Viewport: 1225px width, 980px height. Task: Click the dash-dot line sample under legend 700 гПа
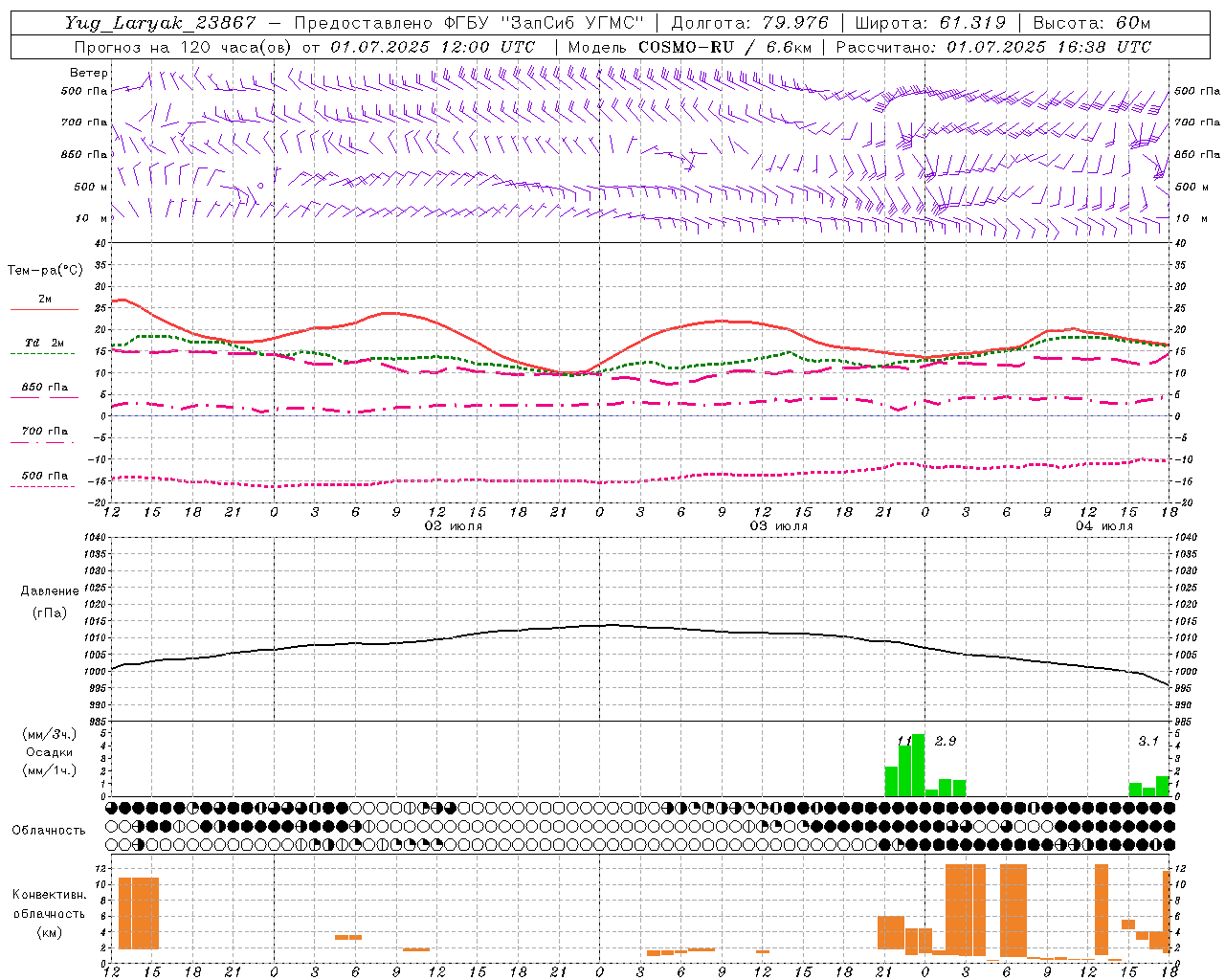(43, 442)
